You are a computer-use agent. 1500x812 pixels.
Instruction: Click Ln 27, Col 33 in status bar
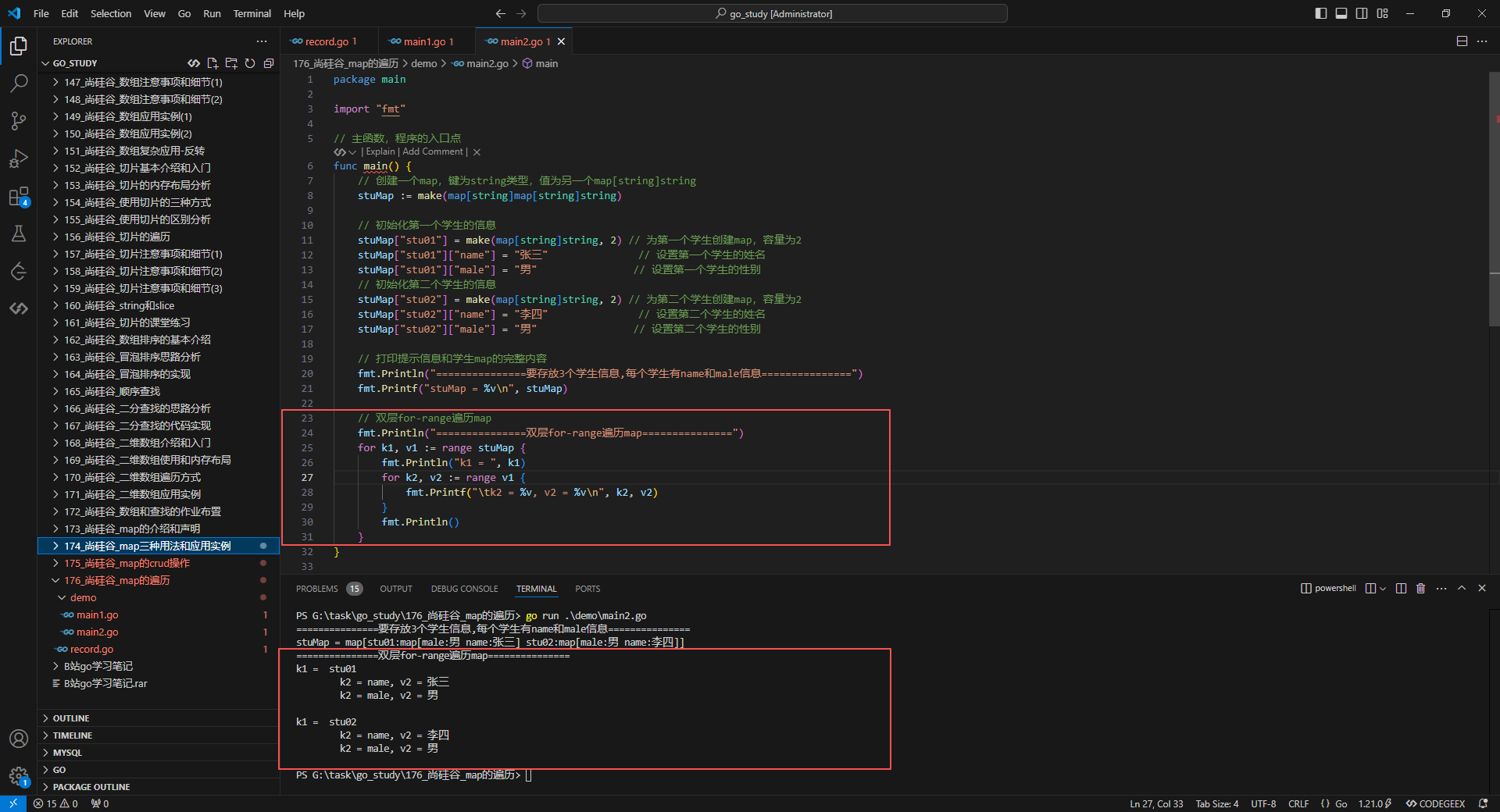click(1156, 803)
